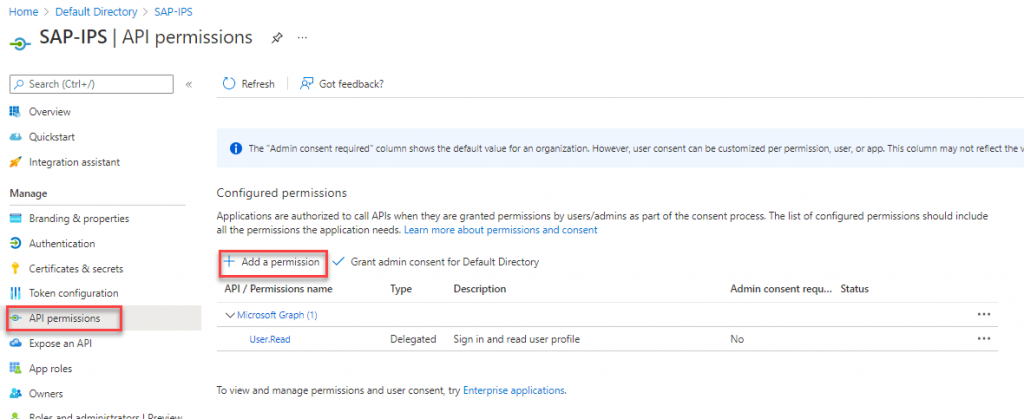Click the Owners people icon
This screenshot has width=1024, height=419.
tap(16, 394)
